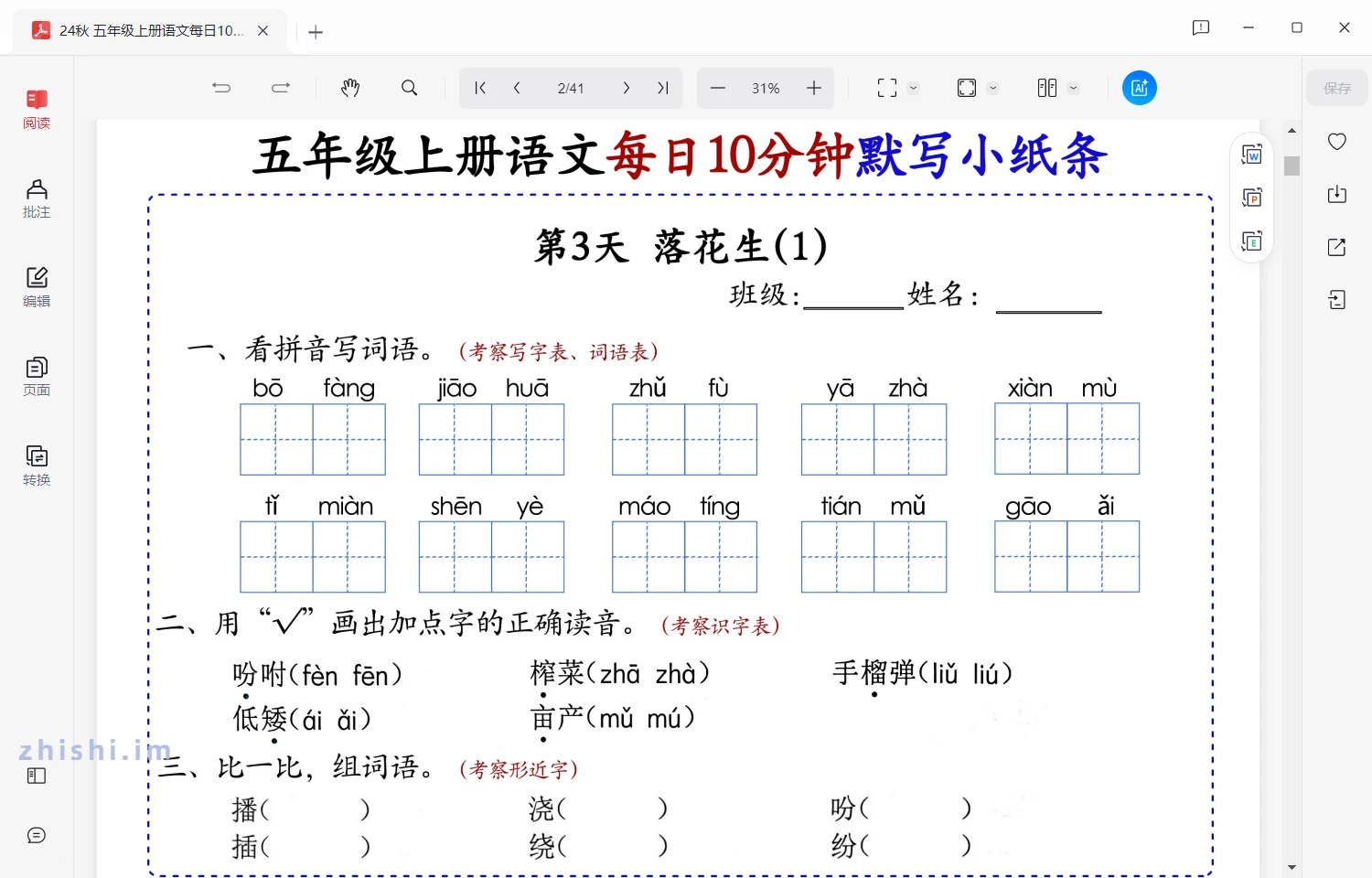Click the 保存 save button
The image size is (1372, 878).
coord(1337,88)
